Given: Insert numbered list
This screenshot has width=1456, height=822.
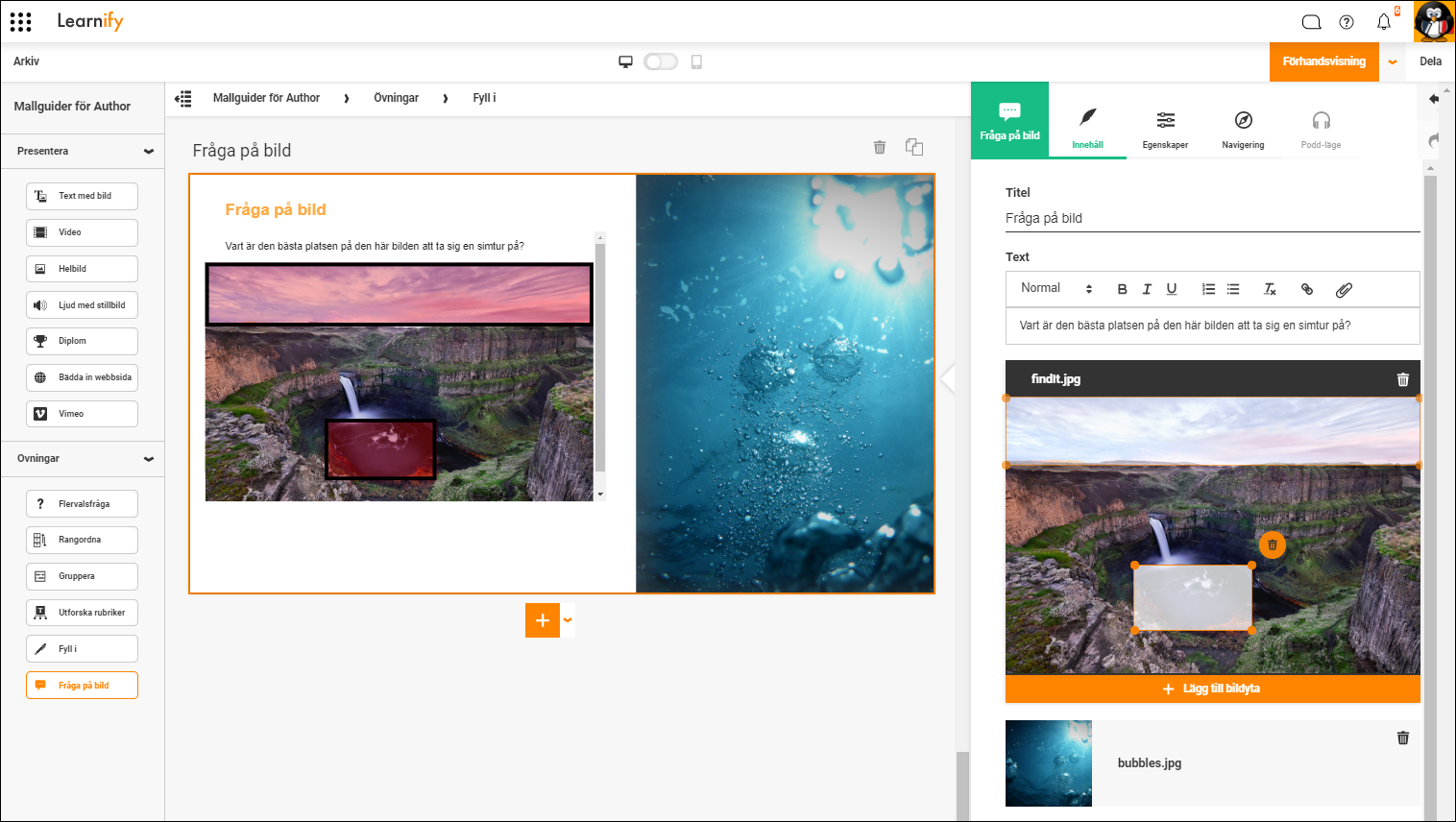Looking at the screenshot, I should (x=1208, y=289).
